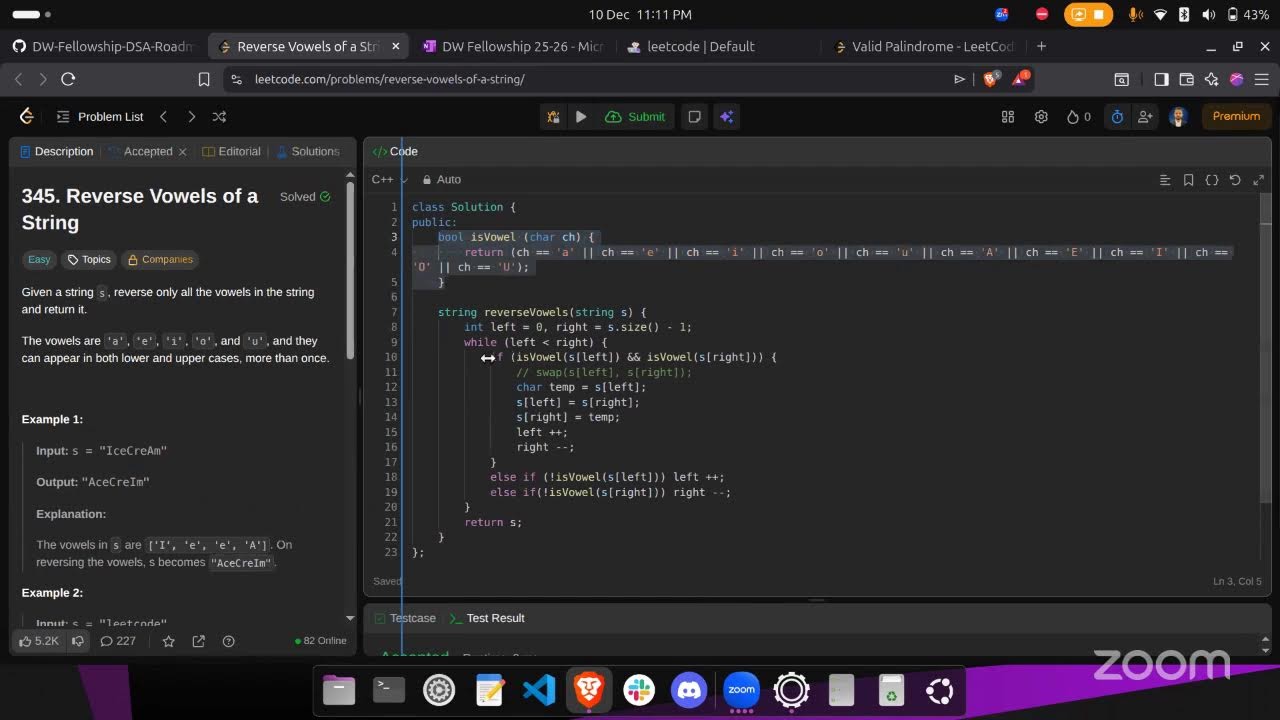
Task: Click the Auto lock setting in editor
Action: (441, 180)
